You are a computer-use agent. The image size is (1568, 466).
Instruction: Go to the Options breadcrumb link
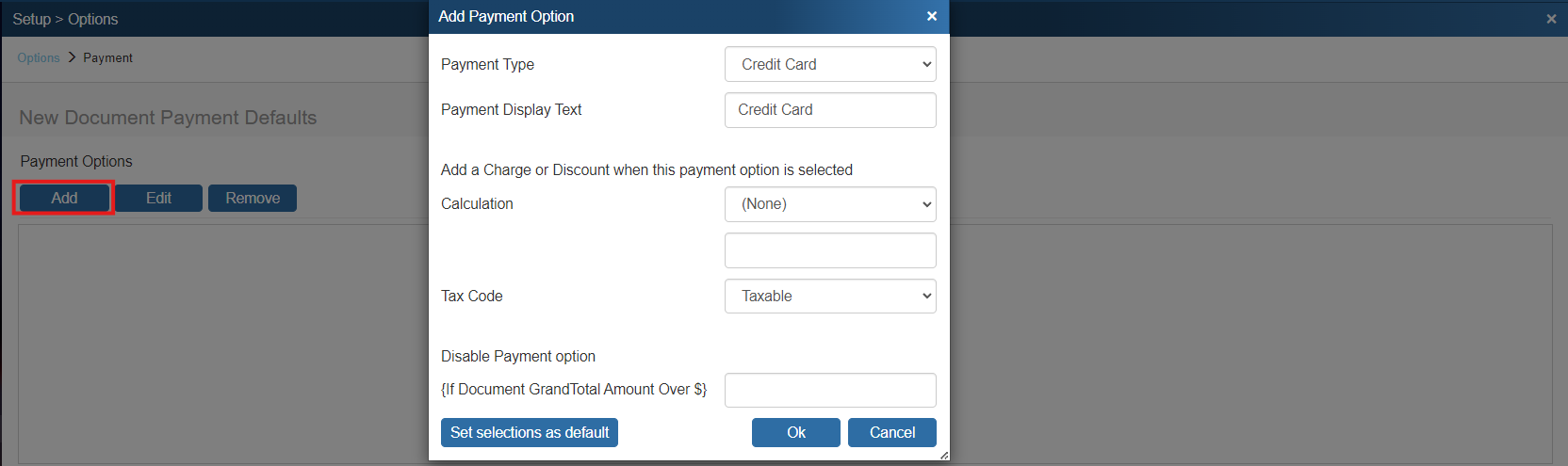[39, 58]
